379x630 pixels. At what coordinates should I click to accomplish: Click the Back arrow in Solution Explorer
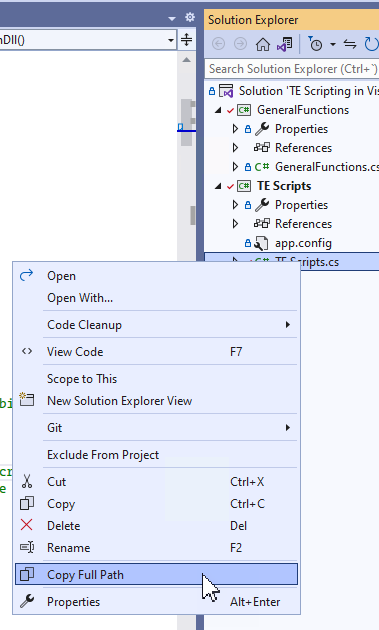click(x=218, y=44)
